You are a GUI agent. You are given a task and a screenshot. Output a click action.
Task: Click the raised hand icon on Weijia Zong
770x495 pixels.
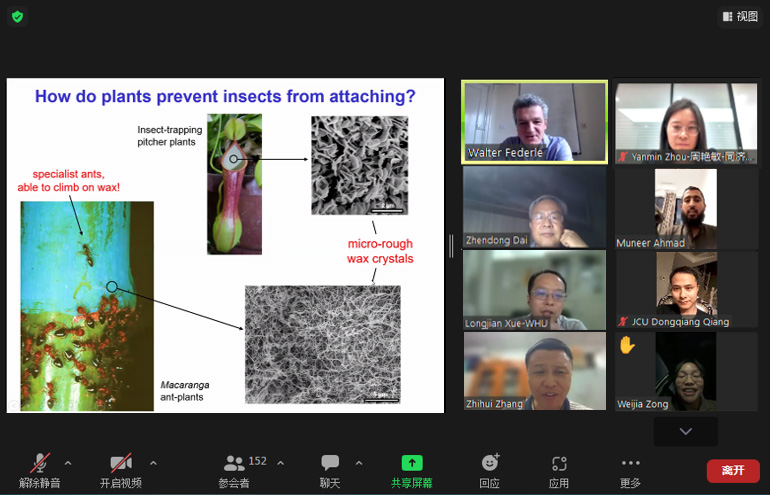click(627, 345)
